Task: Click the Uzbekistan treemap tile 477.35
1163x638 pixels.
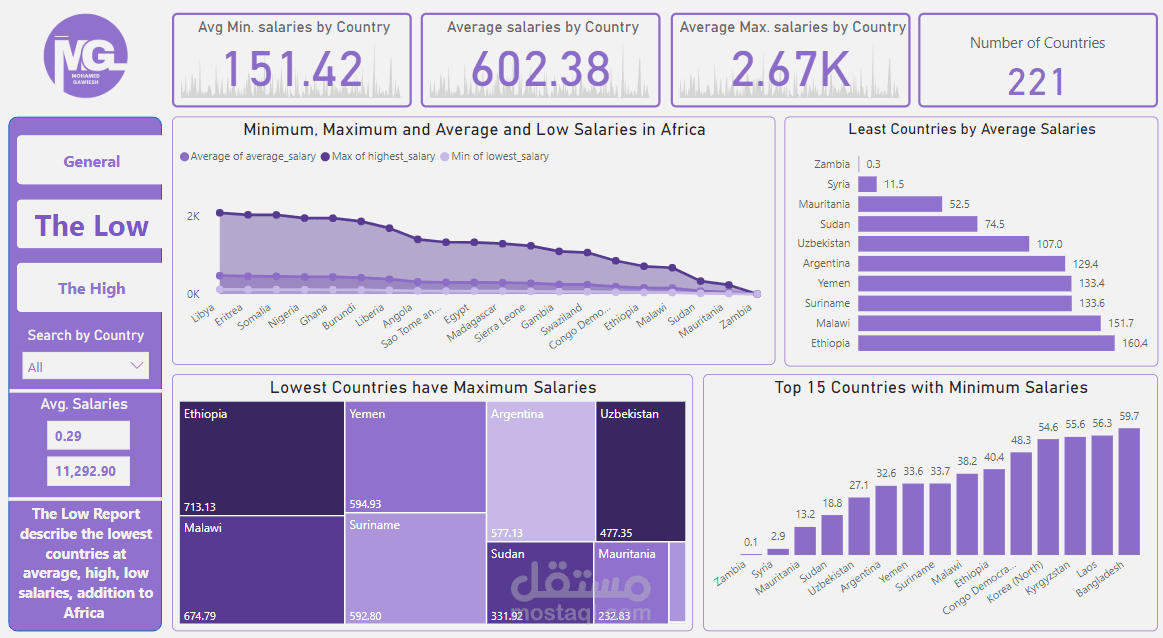Action: coord(641,472)
